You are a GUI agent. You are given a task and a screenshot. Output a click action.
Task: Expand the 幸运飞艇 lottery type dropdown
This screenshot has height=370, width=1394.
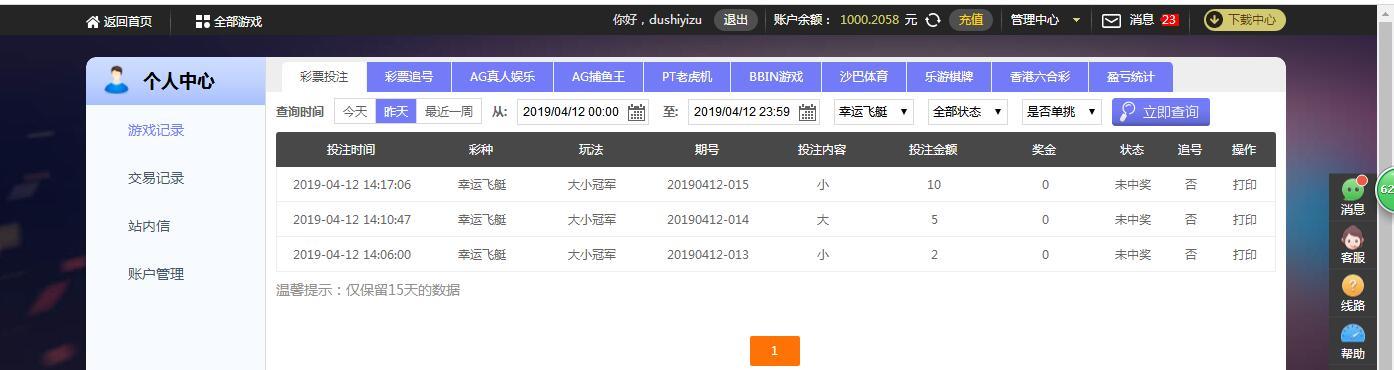[x=874, y=112]
